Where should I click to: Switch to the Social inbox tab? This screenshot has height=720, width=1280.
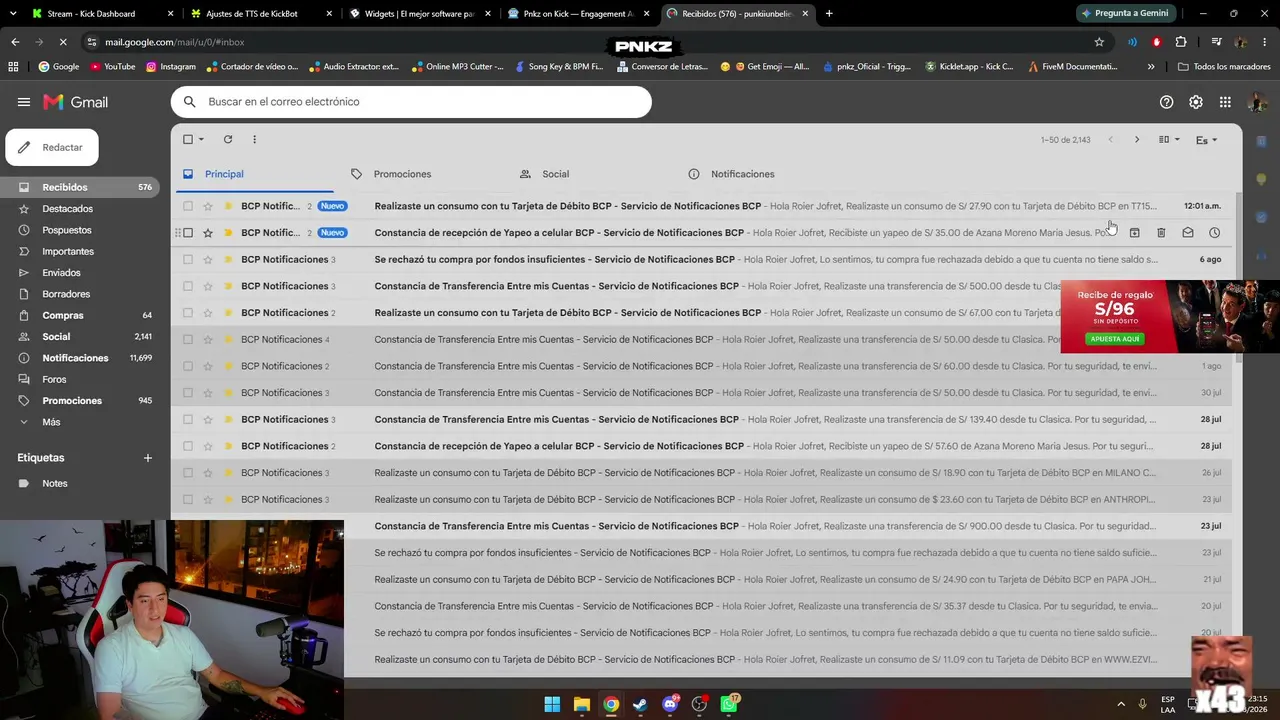(x=555, y=174)
